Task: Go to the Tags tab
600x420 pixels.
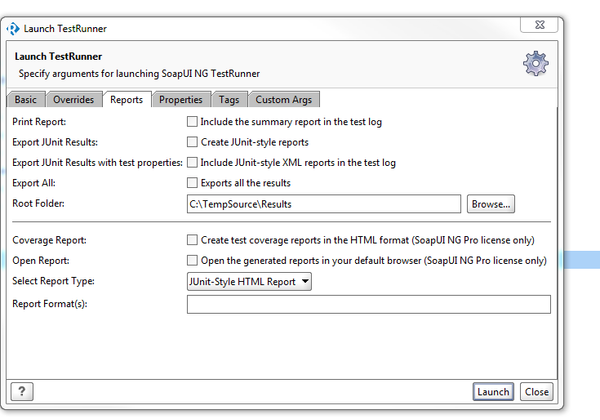Action: click(x=228, y=99)
